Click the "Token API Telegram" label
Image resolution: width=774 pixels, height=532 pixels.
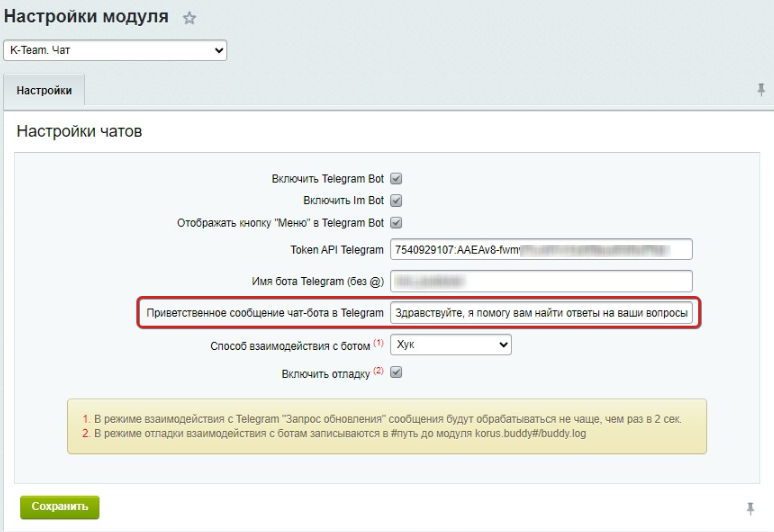coord(337,250)
